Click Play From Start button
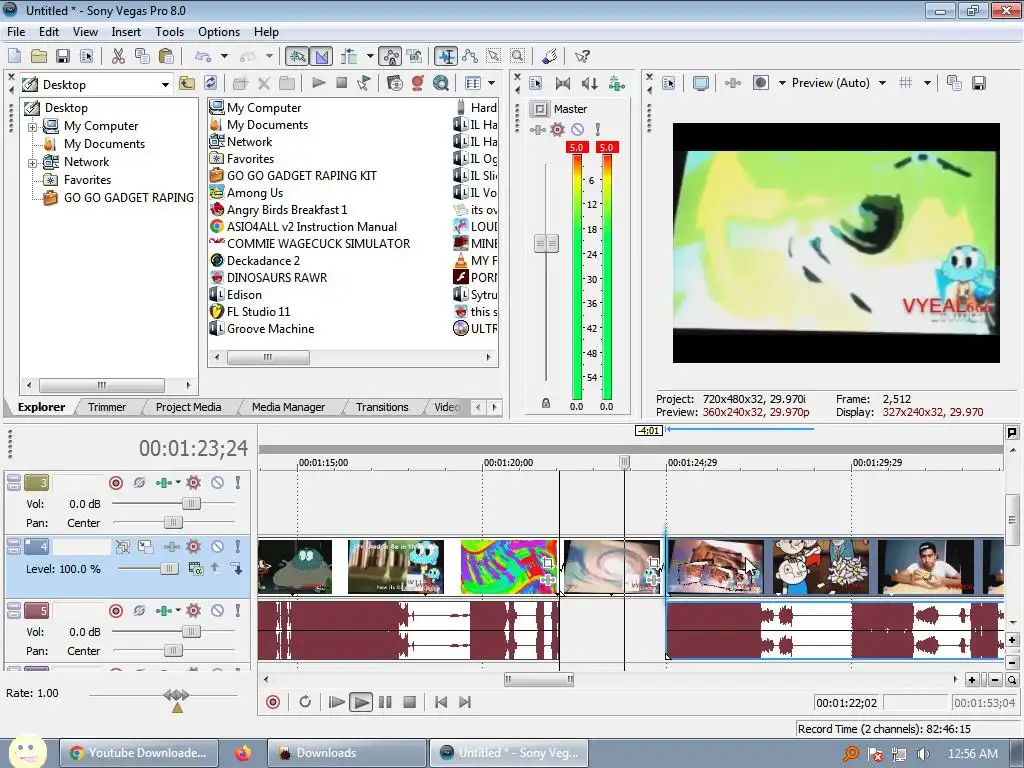1024x768 pixels. point(336,702)
